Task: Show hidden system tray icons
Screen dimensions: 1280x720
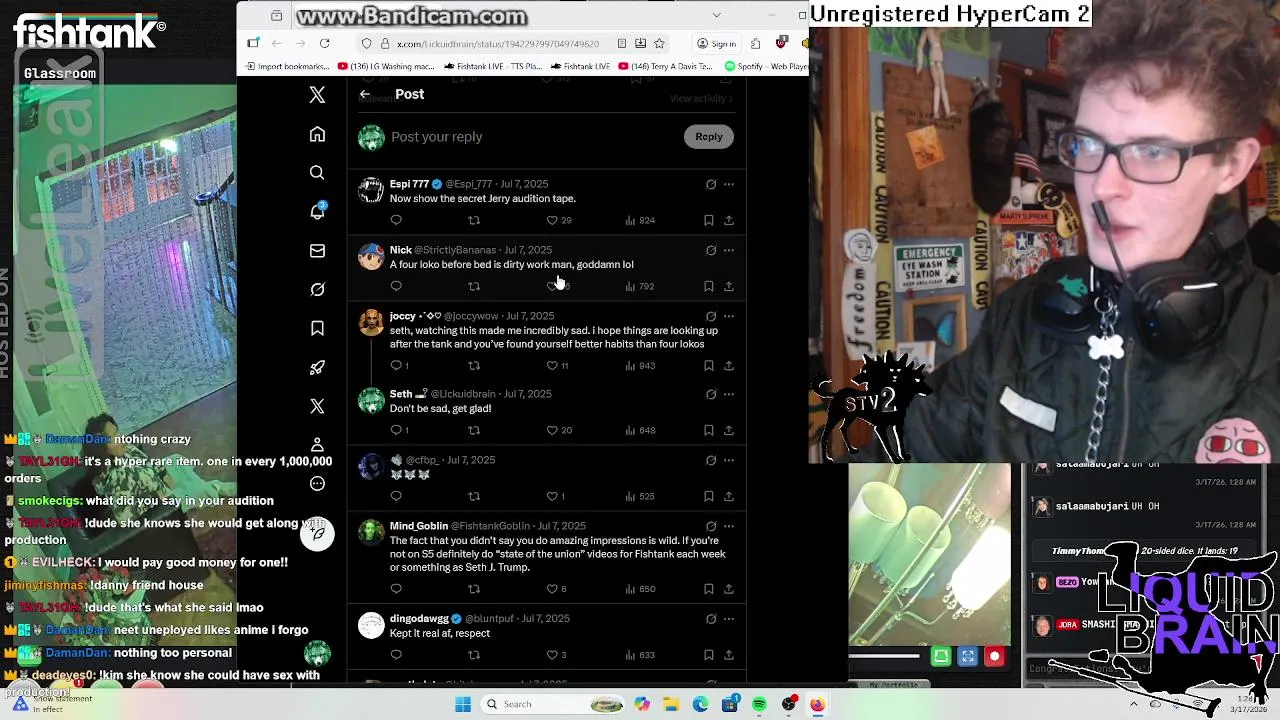Action: pos(1133,704)
